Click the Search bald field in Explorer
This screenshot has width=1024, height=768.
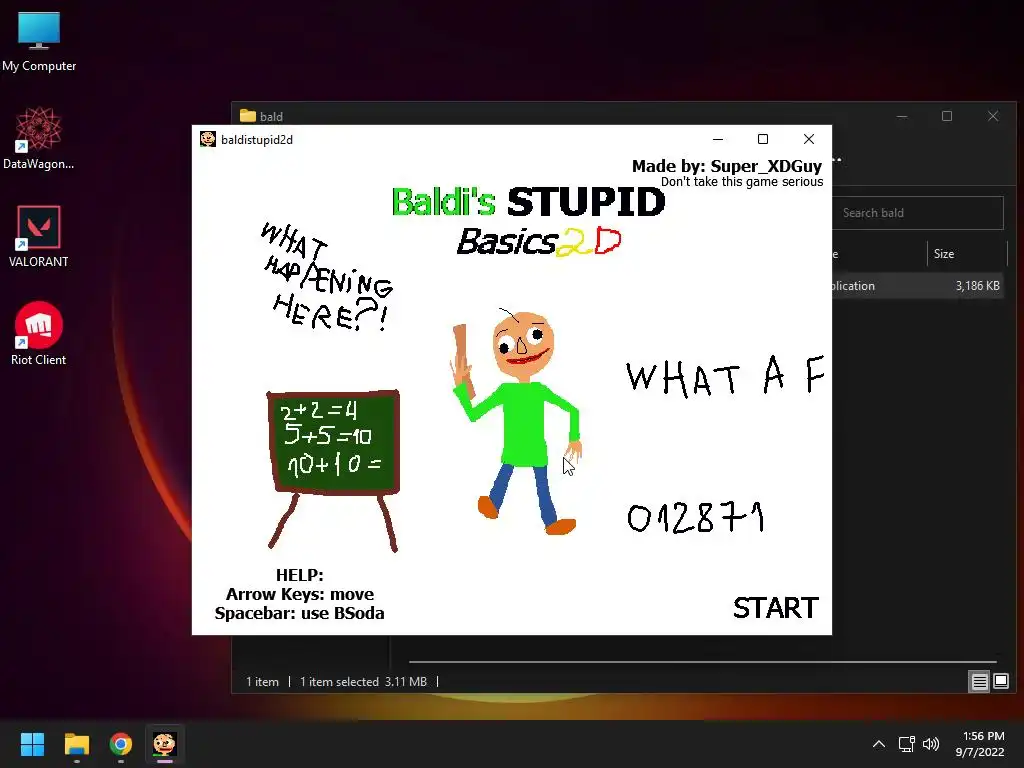coord(918,213)
